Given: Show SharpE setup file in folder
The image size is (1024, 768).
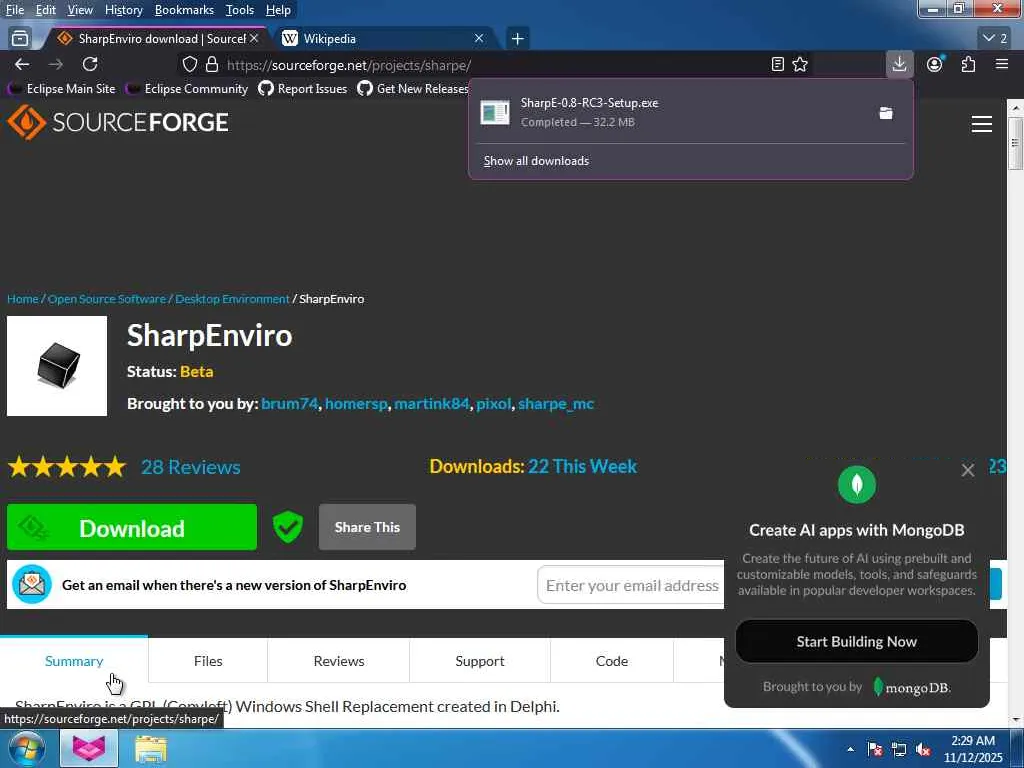Looking at the screenshot, I should [886, 113].
